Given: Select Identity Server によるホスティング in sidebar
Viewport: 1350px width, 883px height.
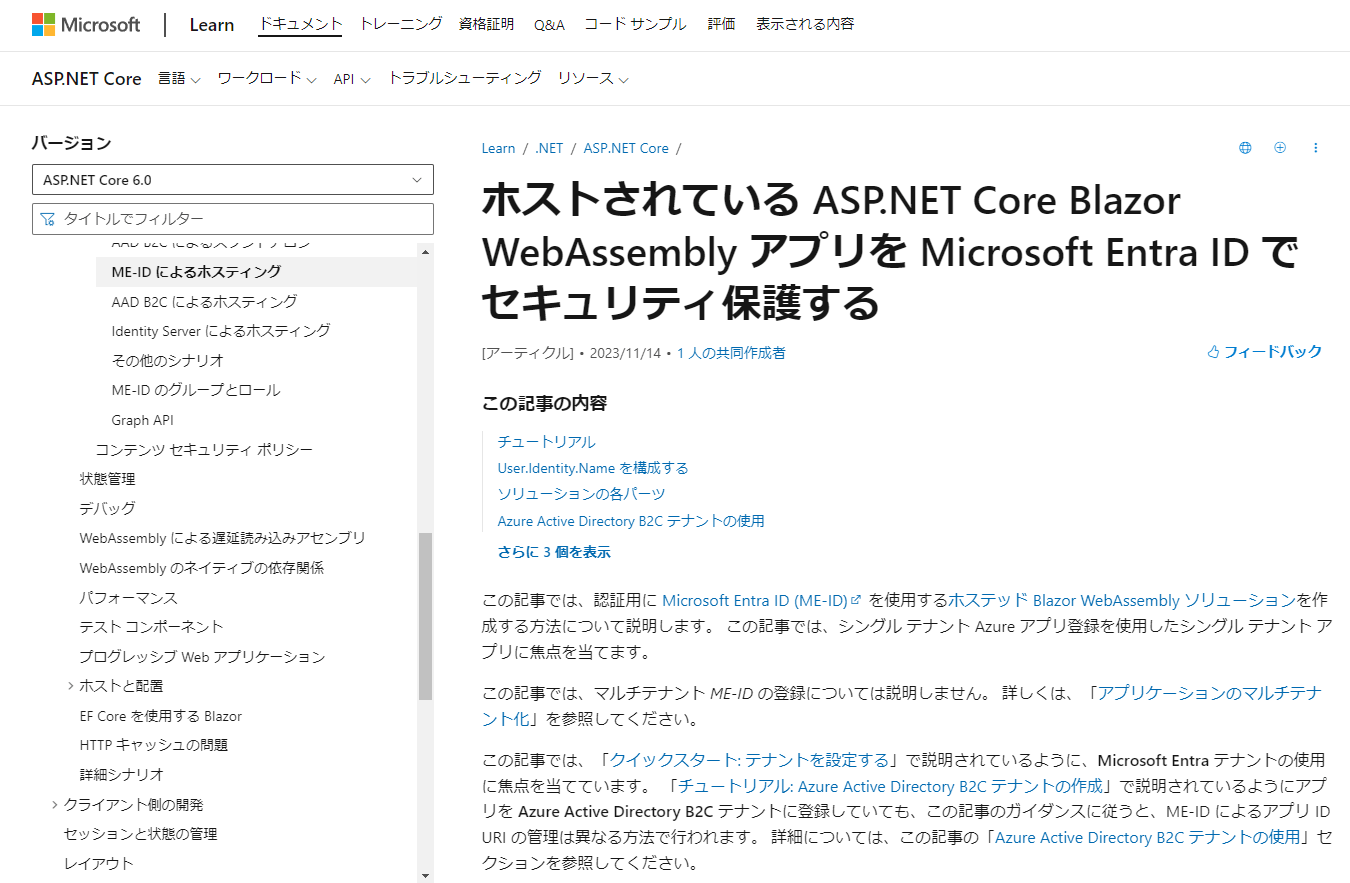Looking at the screenshot, I should tap(221, 331).
